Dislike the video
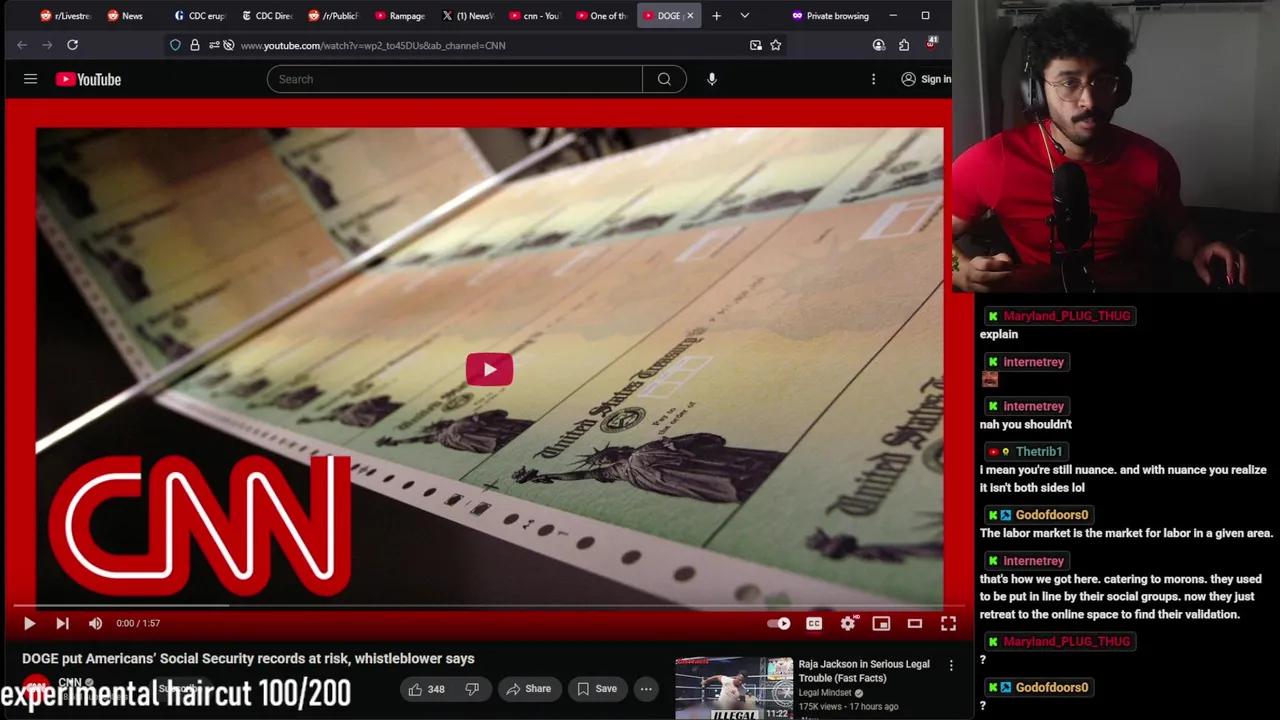Viewport: 1280px width, 720px height. click(472, 689)
